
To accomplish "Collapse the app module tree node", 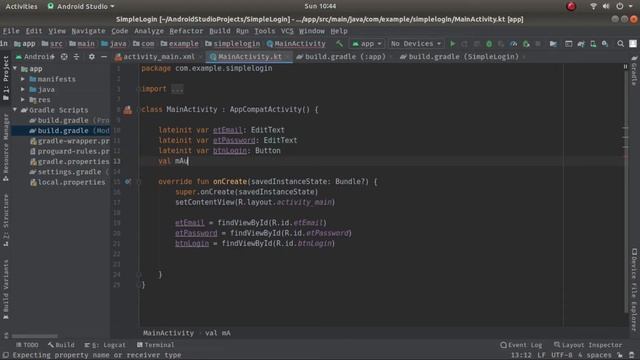I will coord(16,69).
